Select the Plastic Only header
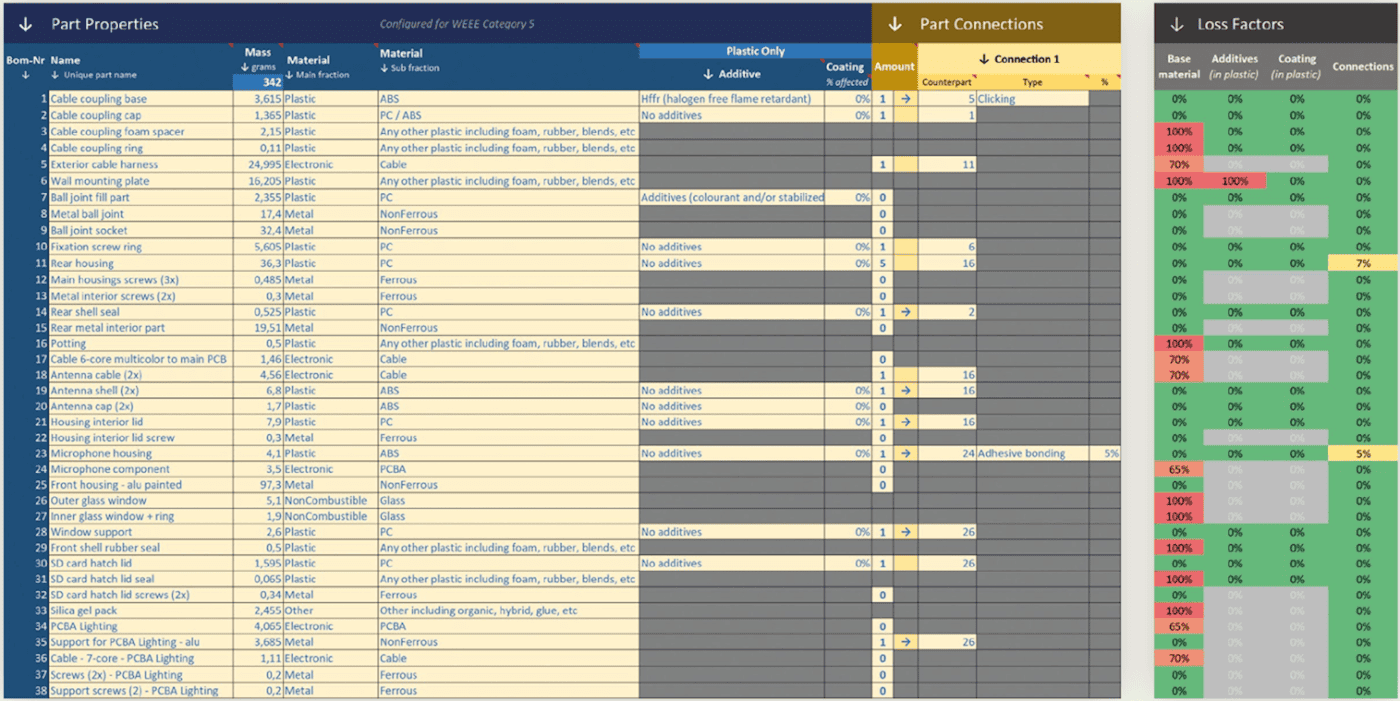The image size is (1400, 701). tap(754, 51)
